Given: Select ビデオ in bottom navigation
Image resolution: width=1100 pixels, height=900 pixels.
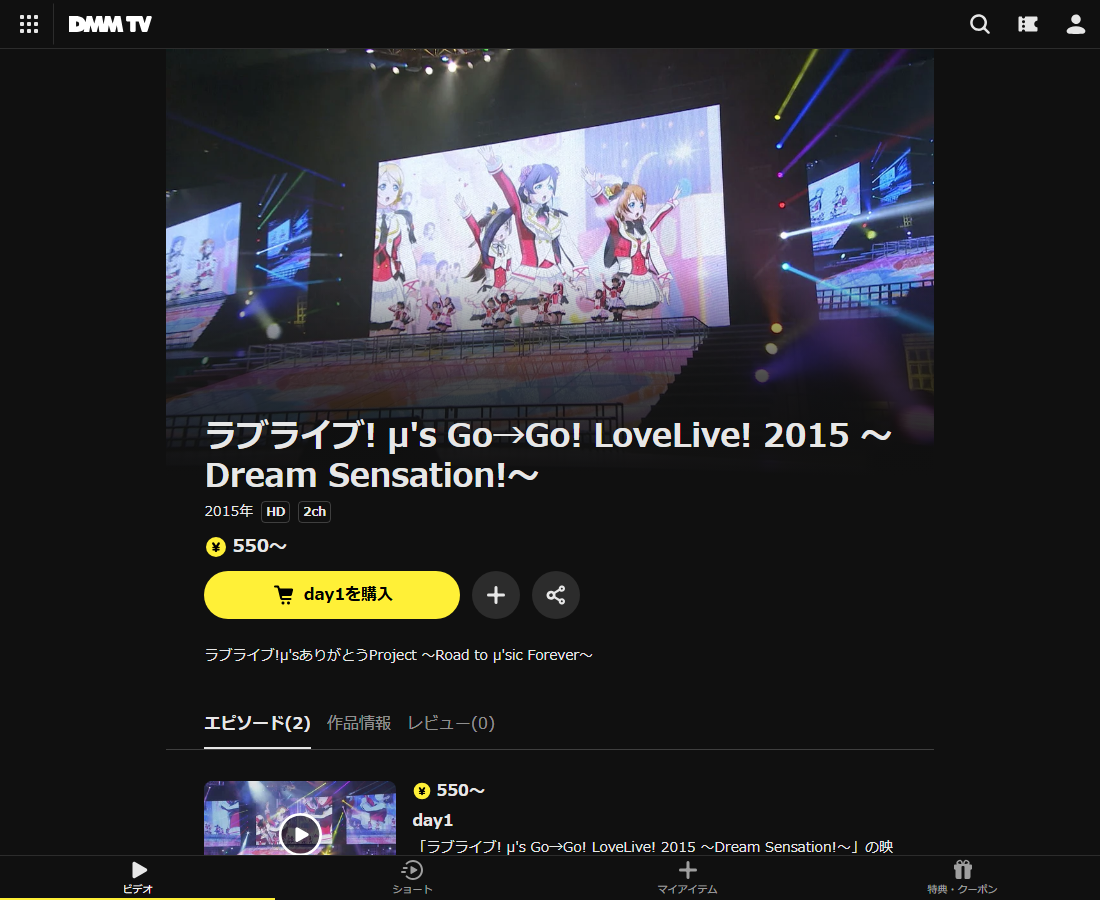Looking at the screenshot, I should (138, 877).
